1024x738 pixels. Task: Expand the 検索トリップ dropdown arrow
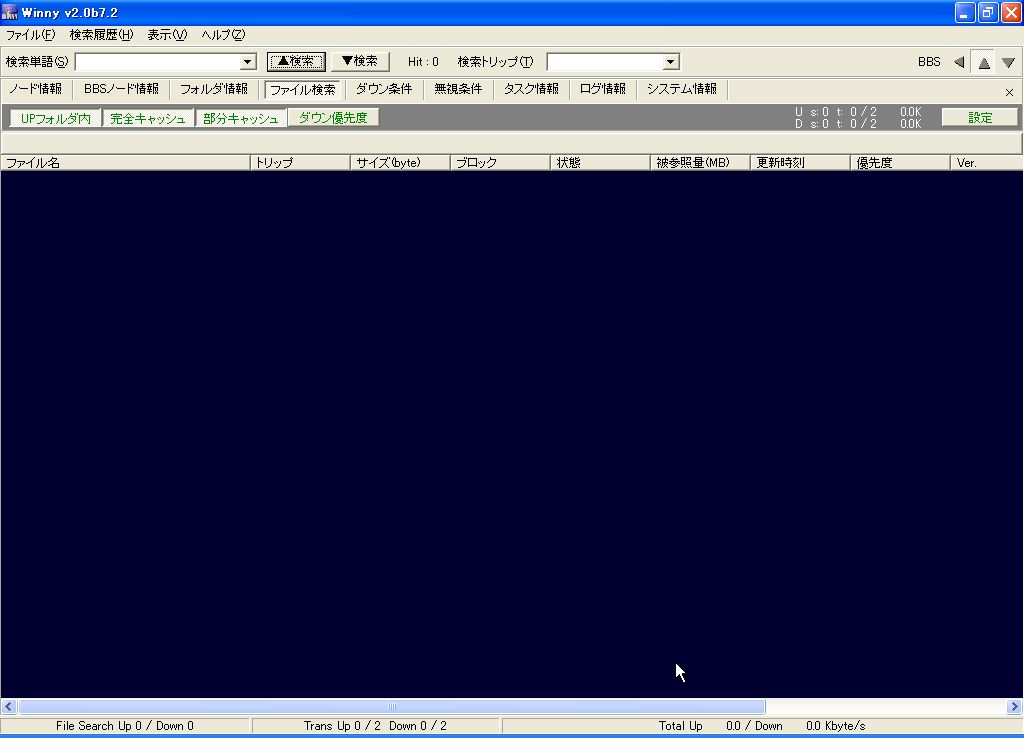pos(671,62)
